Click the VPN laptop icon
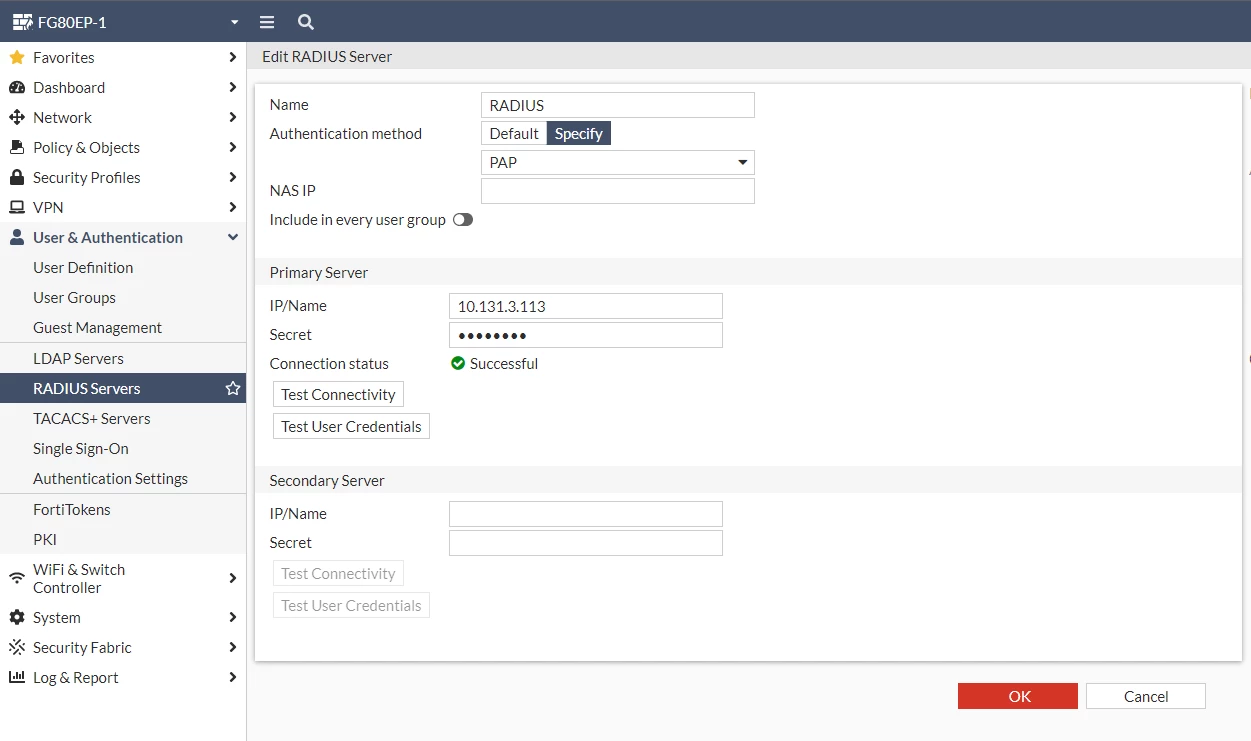 point(17,208)
